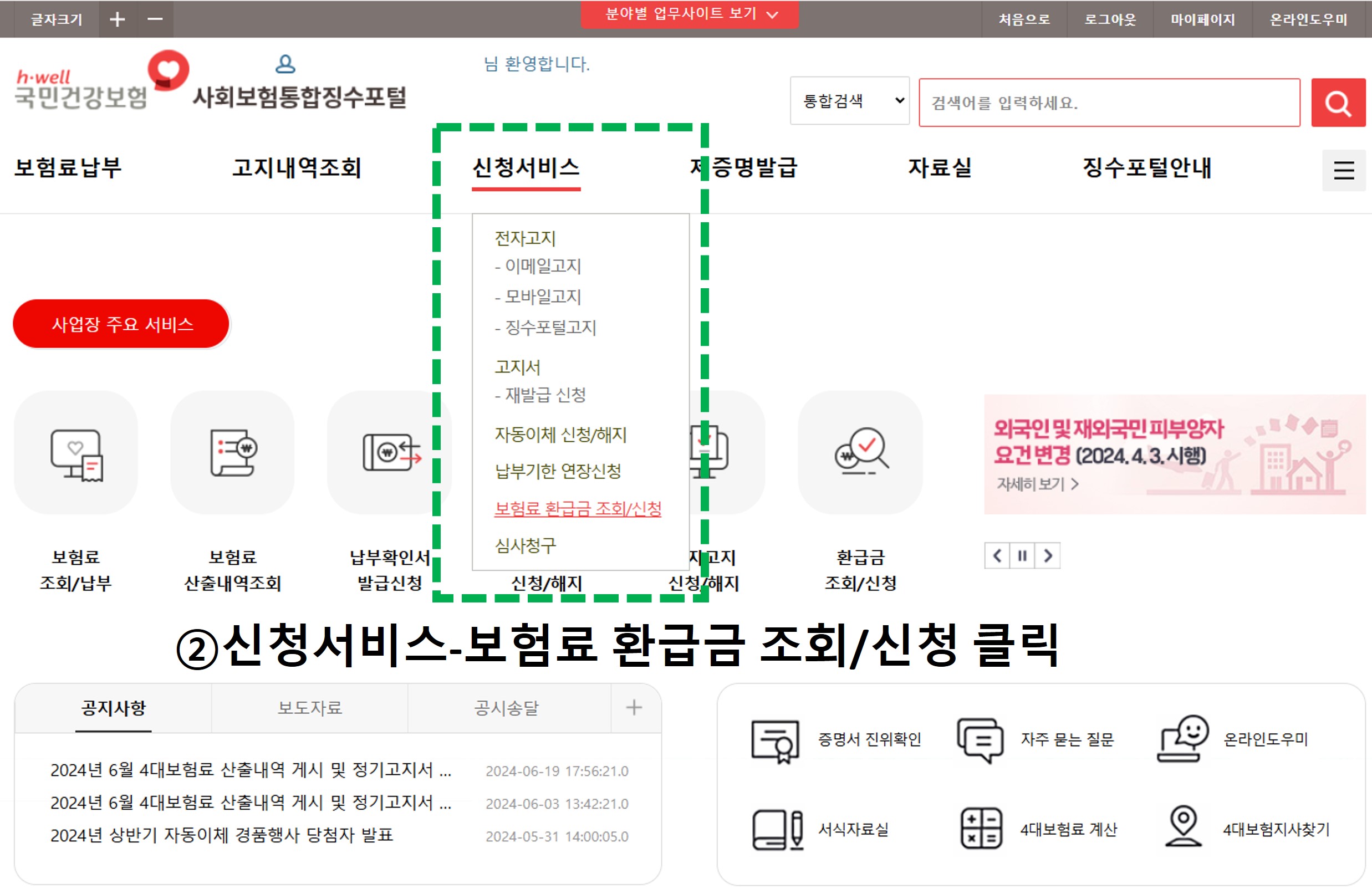Viewport: 1372px width, 894px height.
Task: Click the red magnifier search button
Action: click(1337, 103)
